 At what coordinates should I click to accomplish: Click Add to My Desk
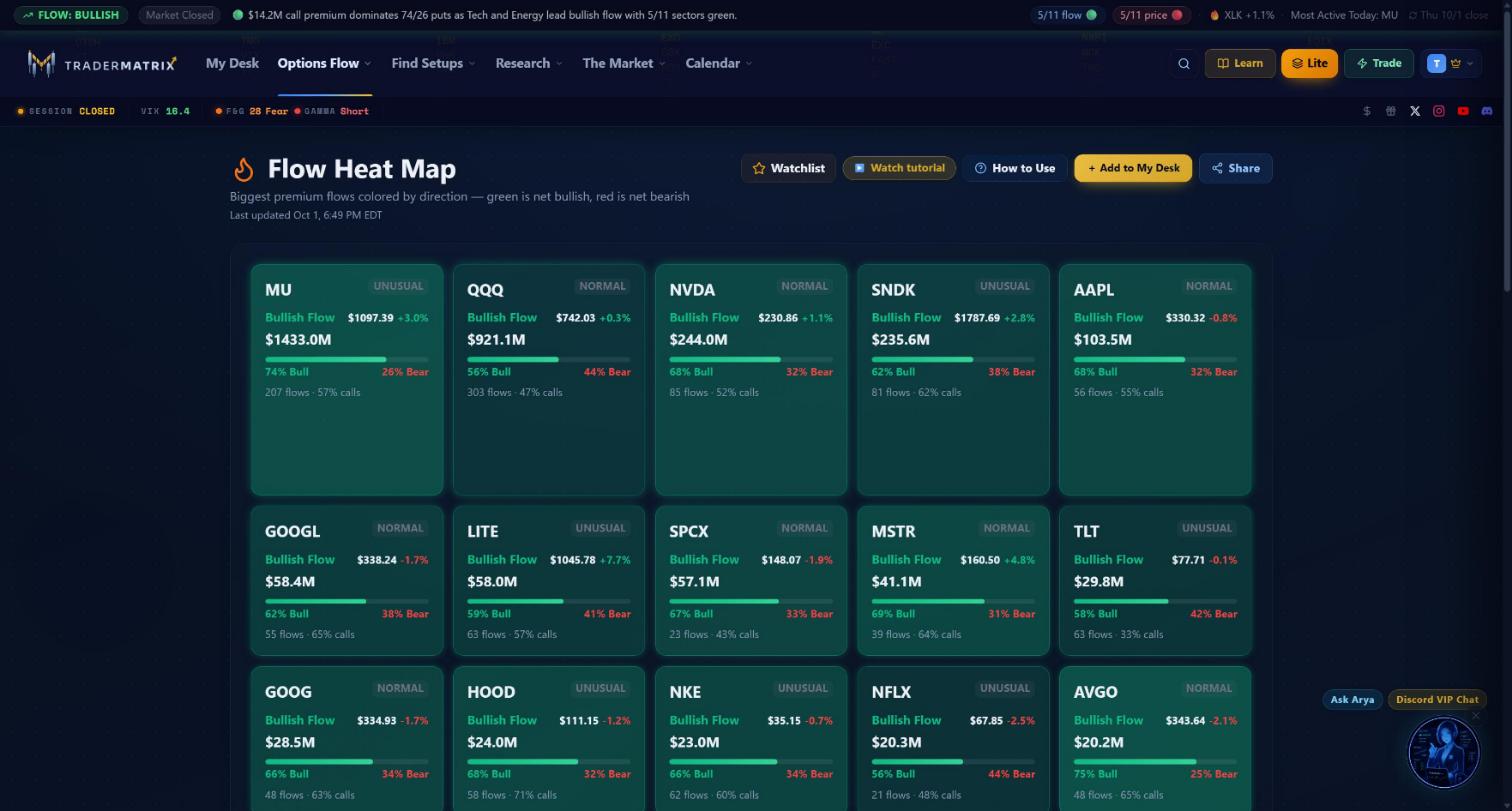coord(1133,168)
